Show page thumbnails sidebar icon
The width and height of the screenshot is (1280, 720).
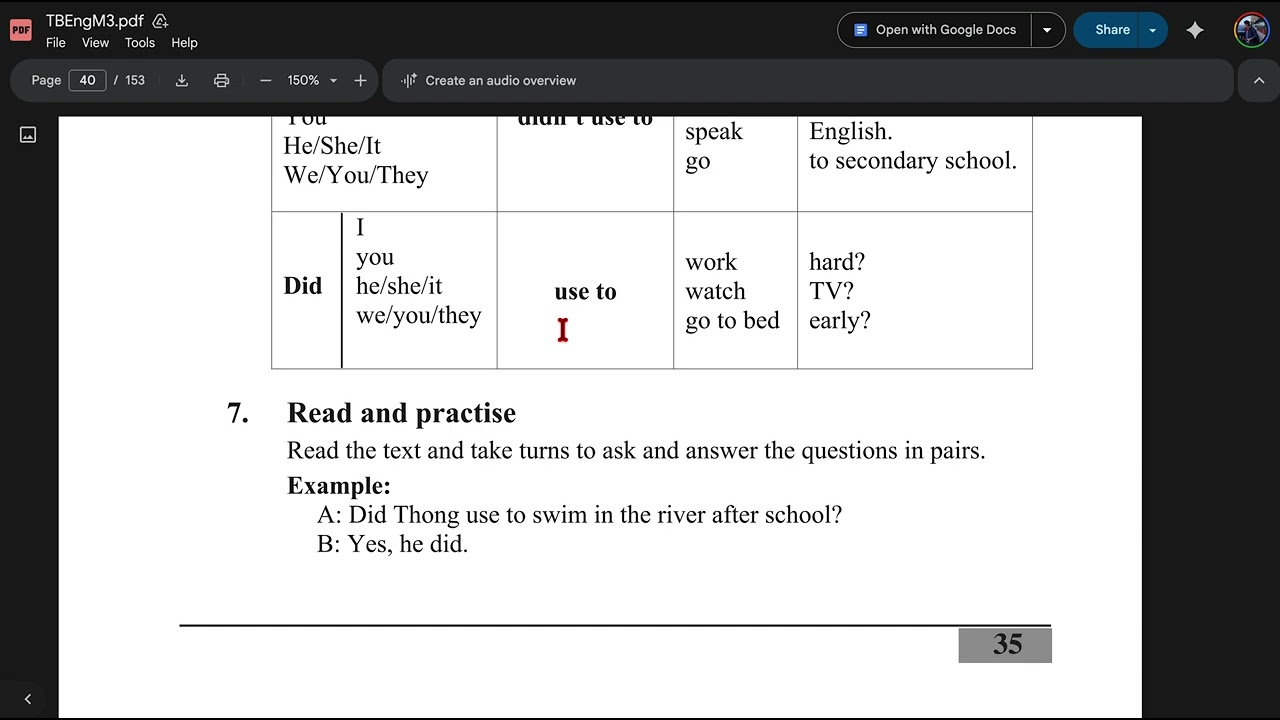[28, 134]
